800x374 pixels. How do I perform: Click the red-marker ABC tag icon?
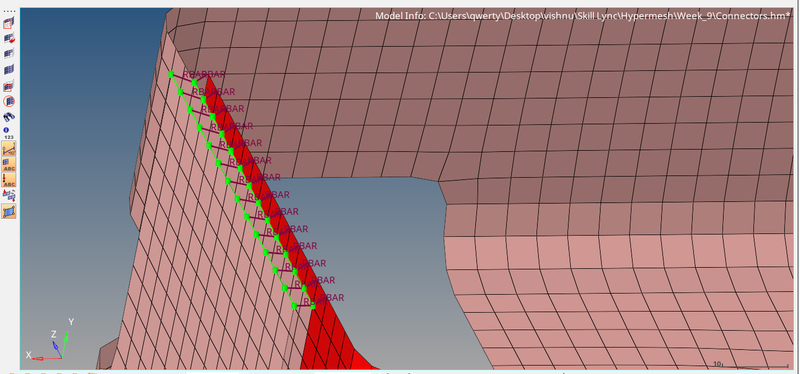9,180
